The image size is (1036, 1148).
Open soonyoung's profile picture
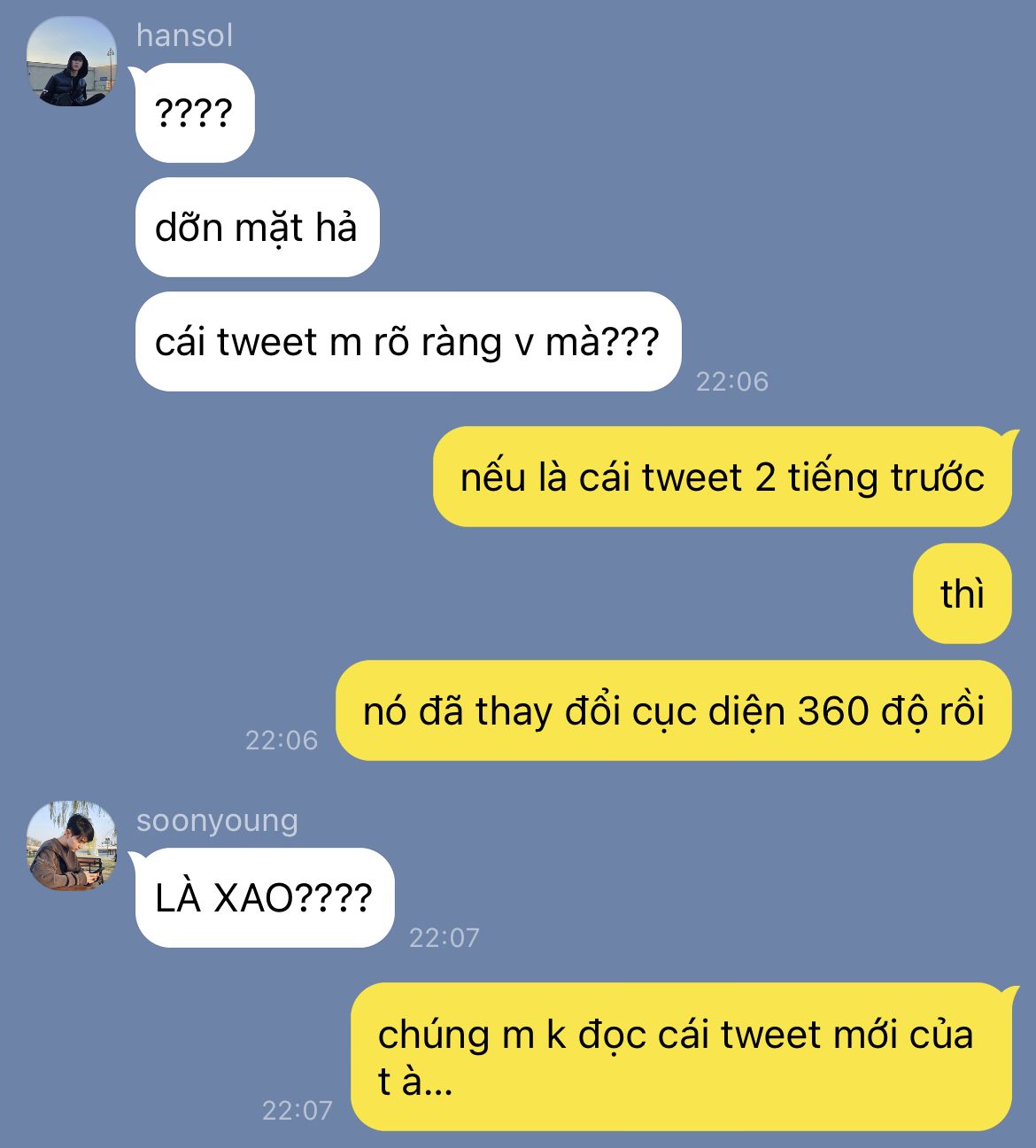click(x=72, y=846)
